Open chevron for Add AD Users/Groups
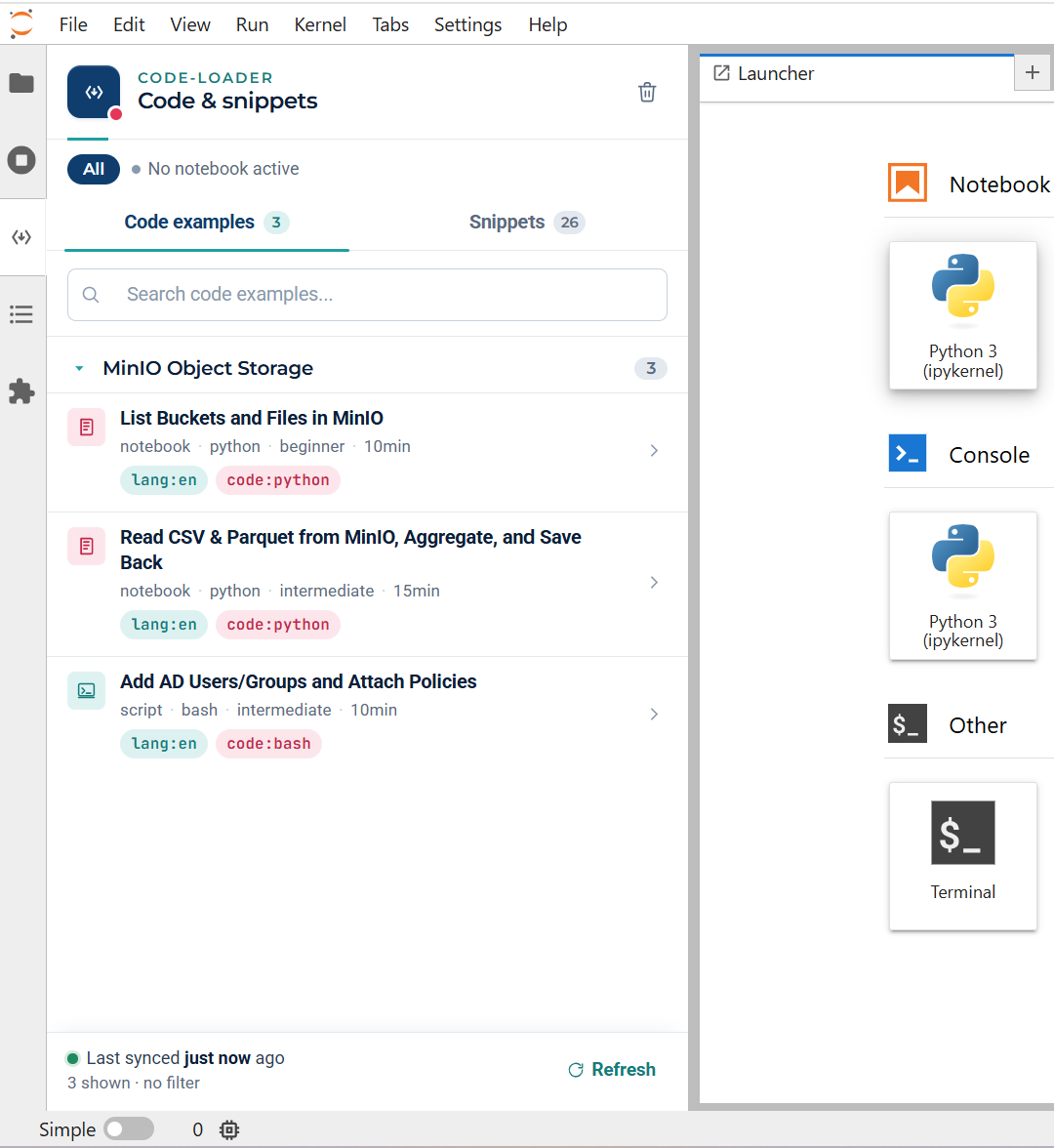The image size is (1054, 1148). 654,714
